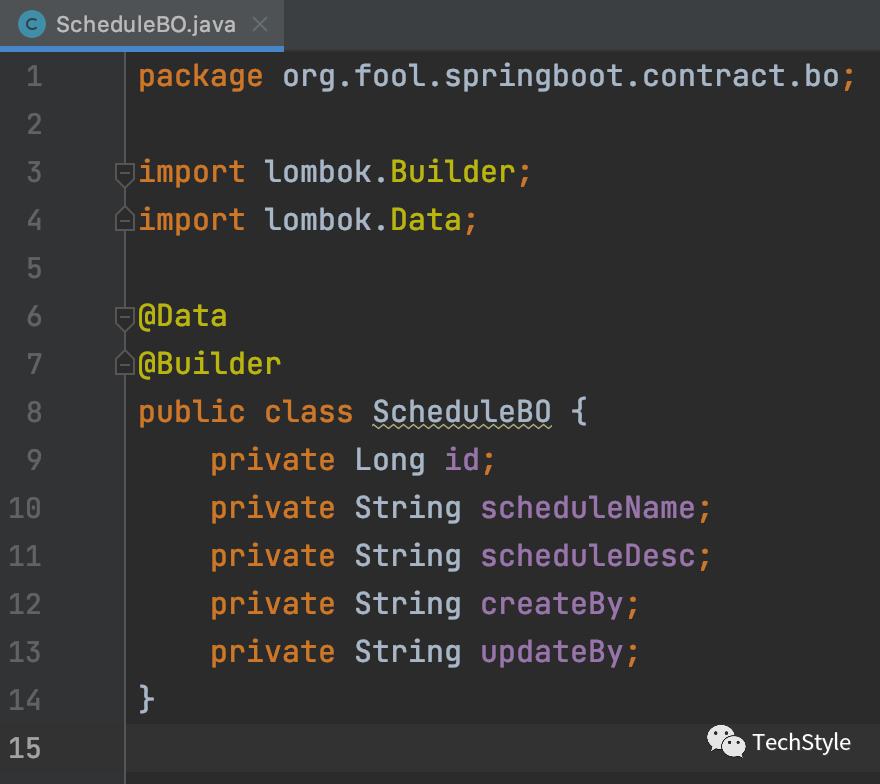This screenshot has width=880, height=784.
Task: Click the updateBy field identifier
Action: click(552, 652)
